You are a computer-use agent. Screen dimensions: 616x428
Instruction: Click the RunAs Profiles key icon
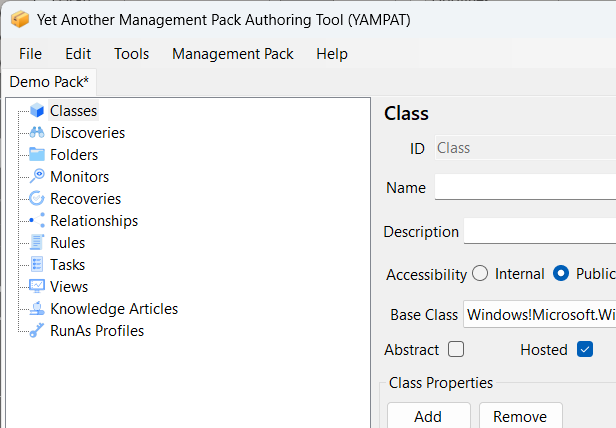pyautogui.click(x=37, y=331)
